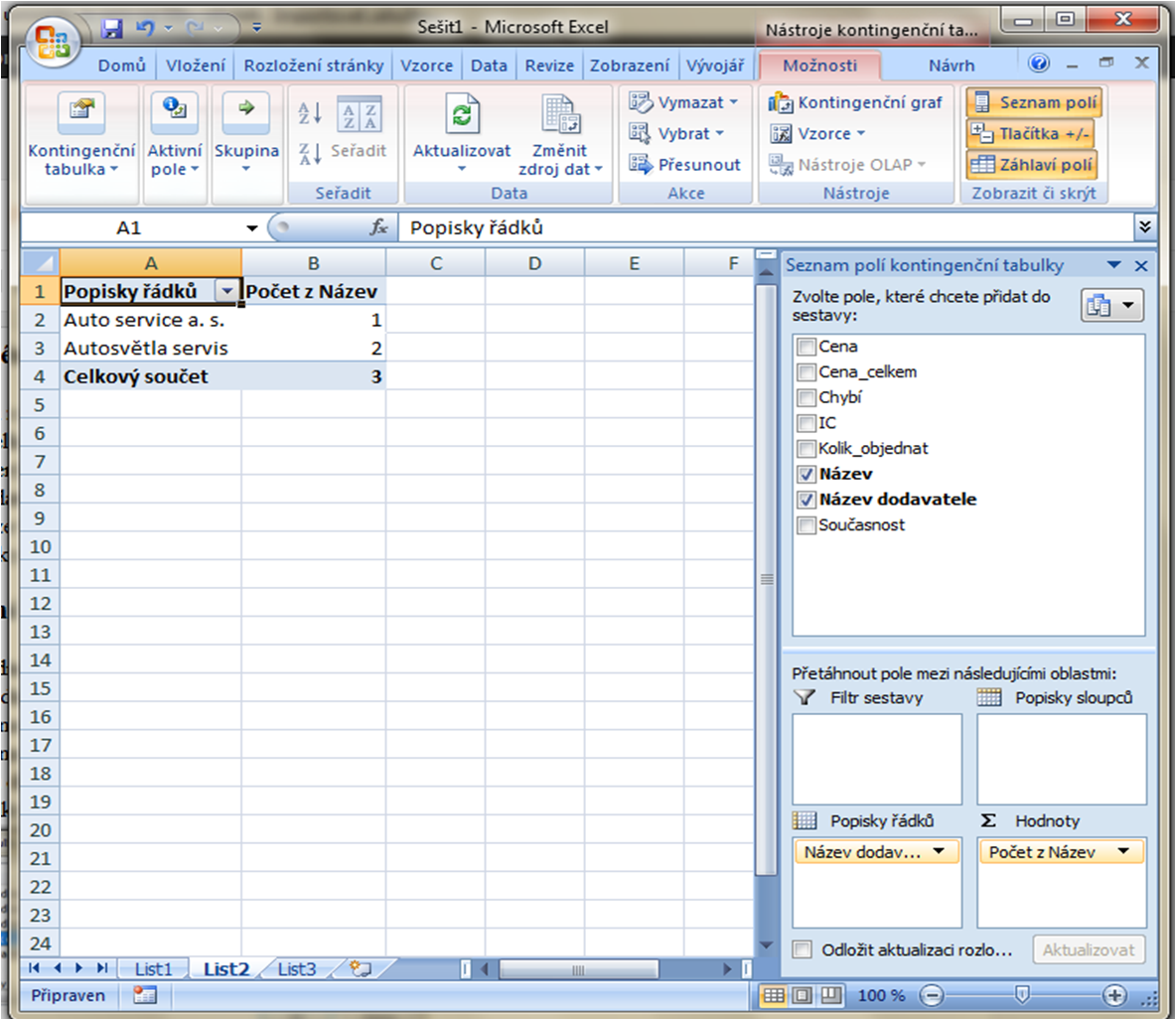
Task: Switch to the Návrh tab
Action: [951, 66]
